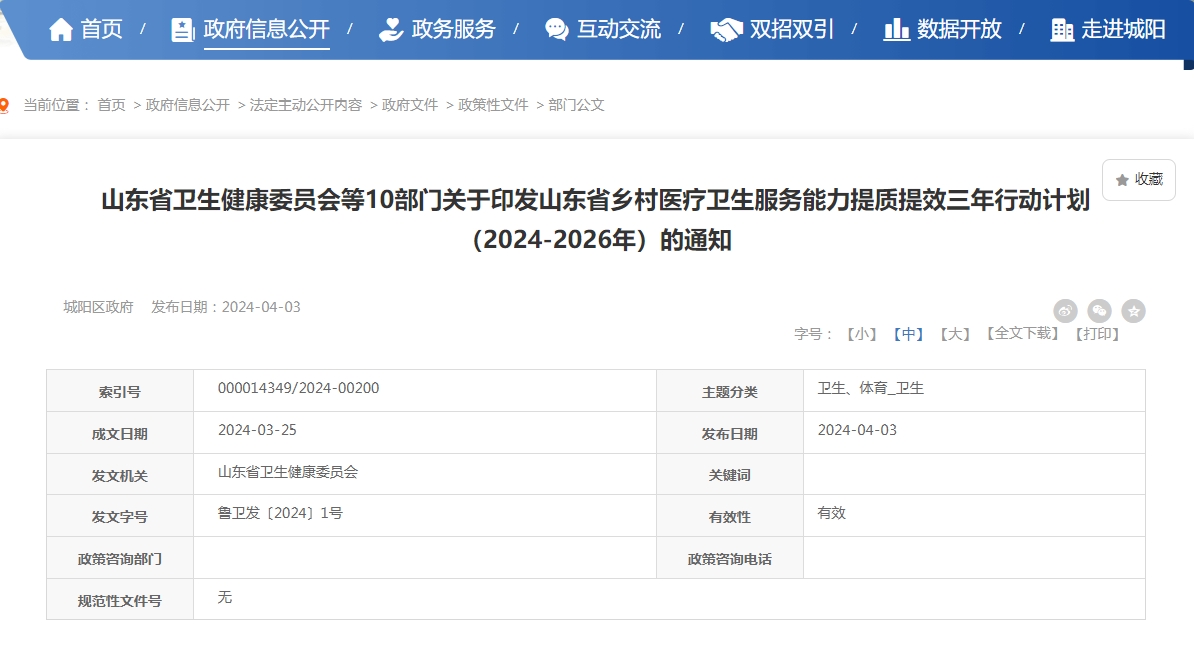Set font size to medium 【中】
This screenshot has width=1194, height=646.
tap(908, 334)
